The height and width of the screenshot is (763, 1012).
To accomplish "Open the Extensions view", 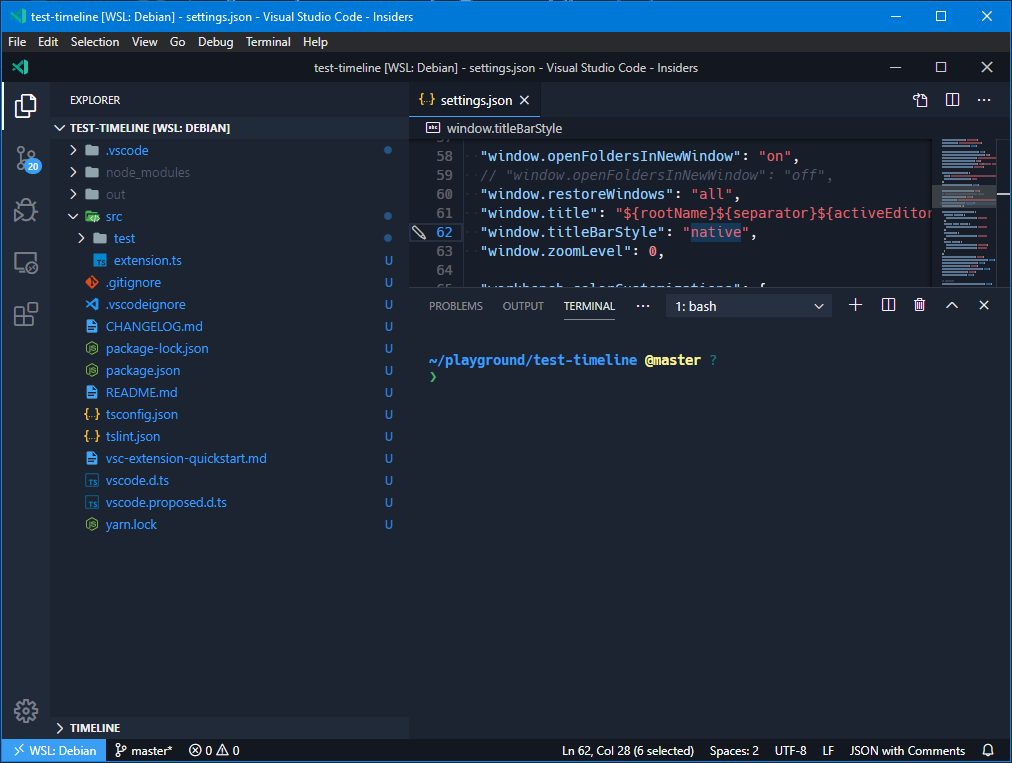I will (25, 314).
